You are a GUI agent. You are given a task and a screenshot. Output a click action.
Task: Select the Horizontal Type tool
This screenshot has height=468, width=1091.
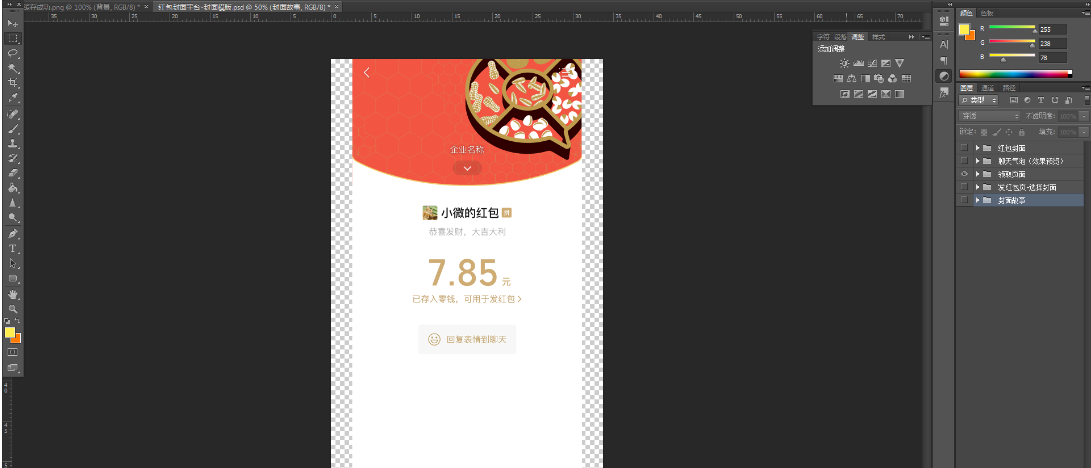pos(13,248)
